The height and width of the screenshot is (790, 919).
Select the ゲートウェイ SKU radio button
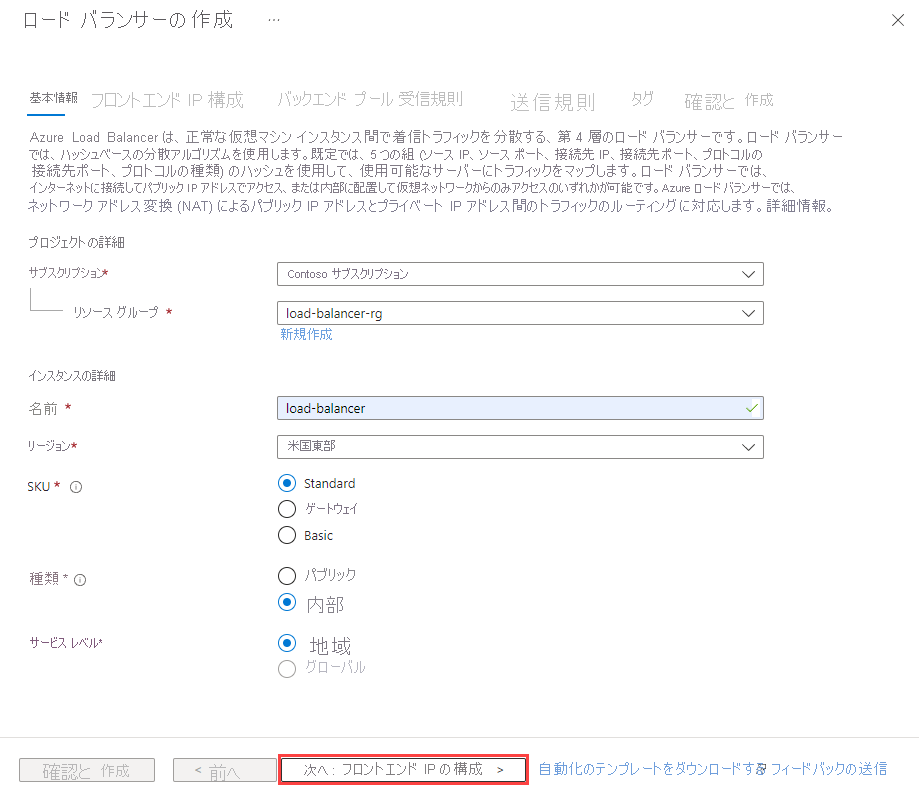point(287,509)
